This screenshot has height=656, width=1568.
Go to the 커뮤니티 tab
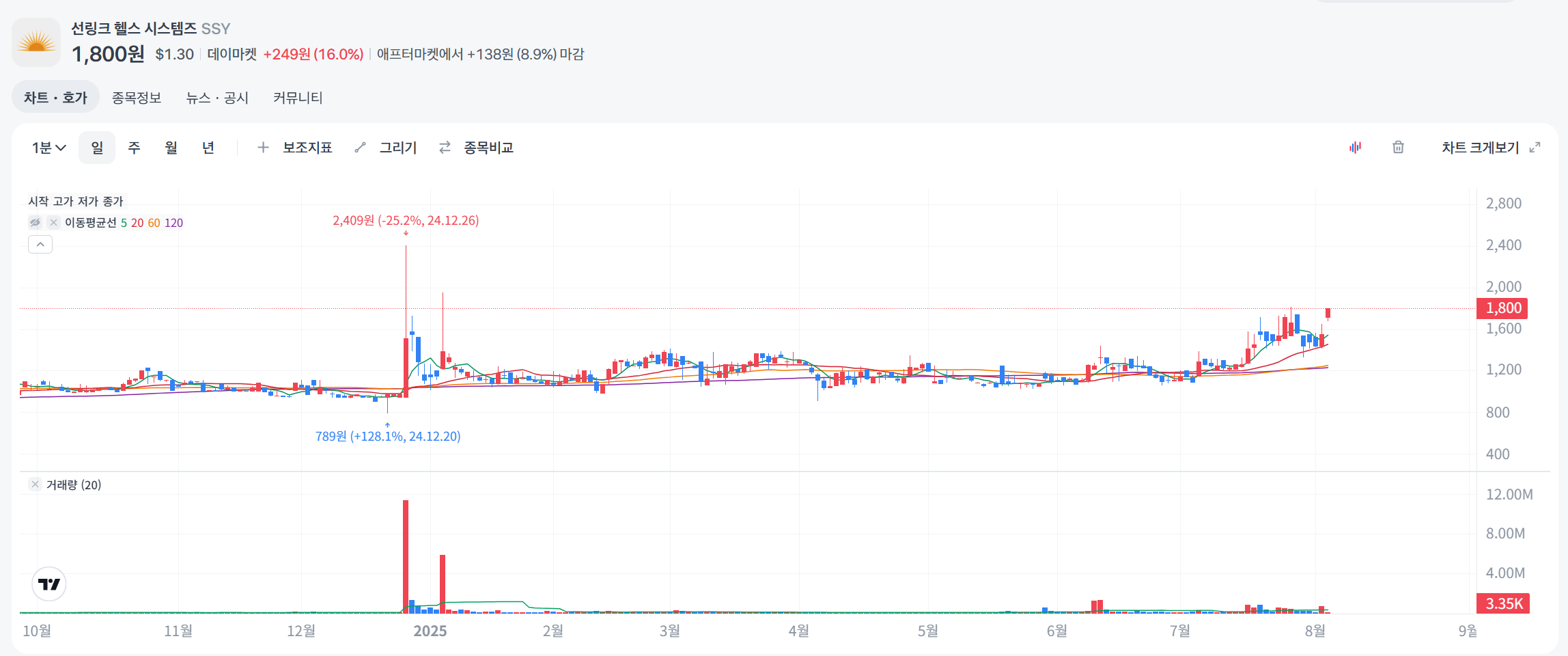coord(298,98)
